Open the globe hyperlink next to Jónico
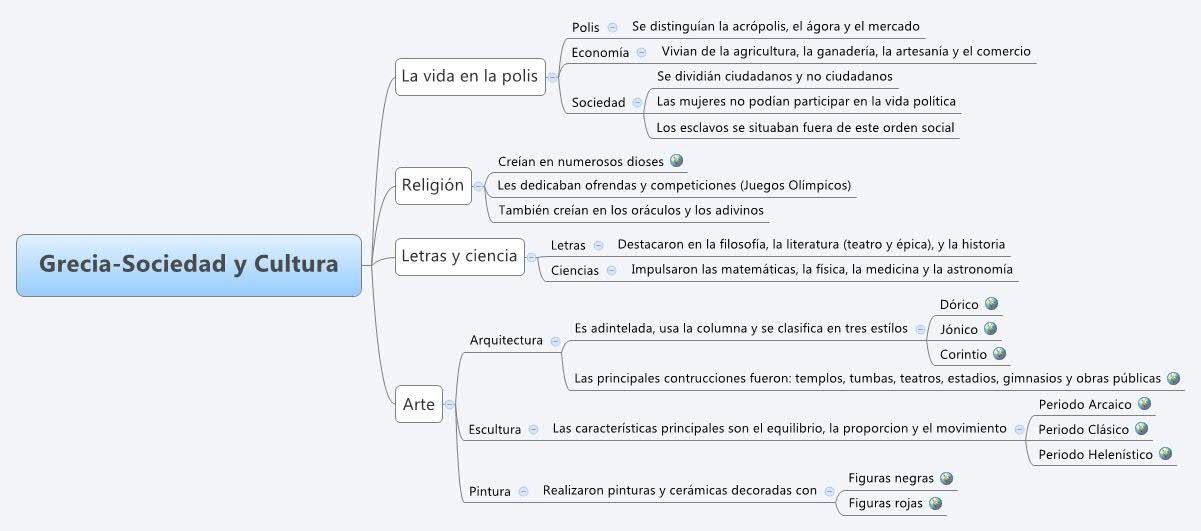1201x531 pixels. tap(990, 329)
